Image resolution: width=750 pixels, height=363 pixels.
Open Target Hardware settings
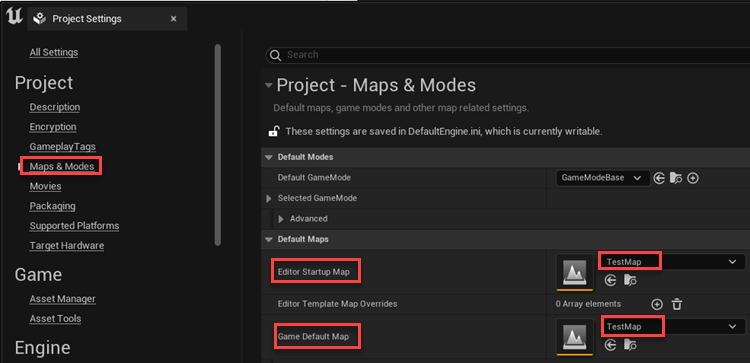[x=66, y=246]
